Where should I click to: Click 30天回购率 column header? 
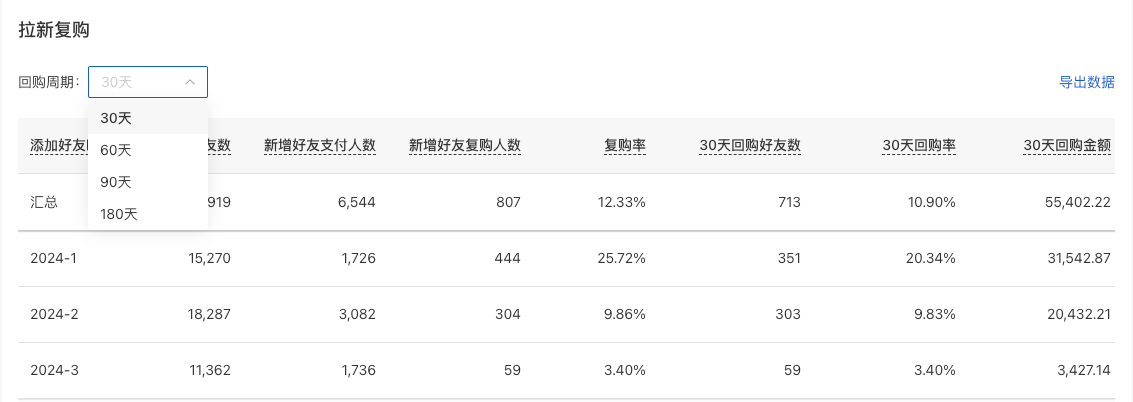(x=919, y=145)
